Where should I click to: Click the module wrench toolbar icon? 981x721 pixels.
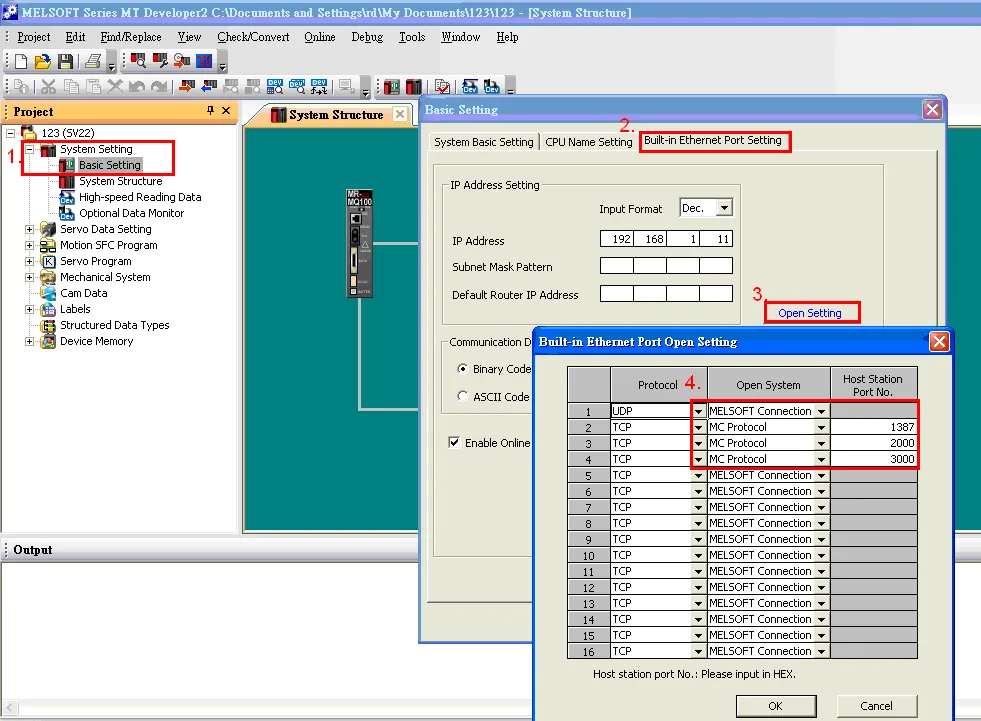coord(160,61)
